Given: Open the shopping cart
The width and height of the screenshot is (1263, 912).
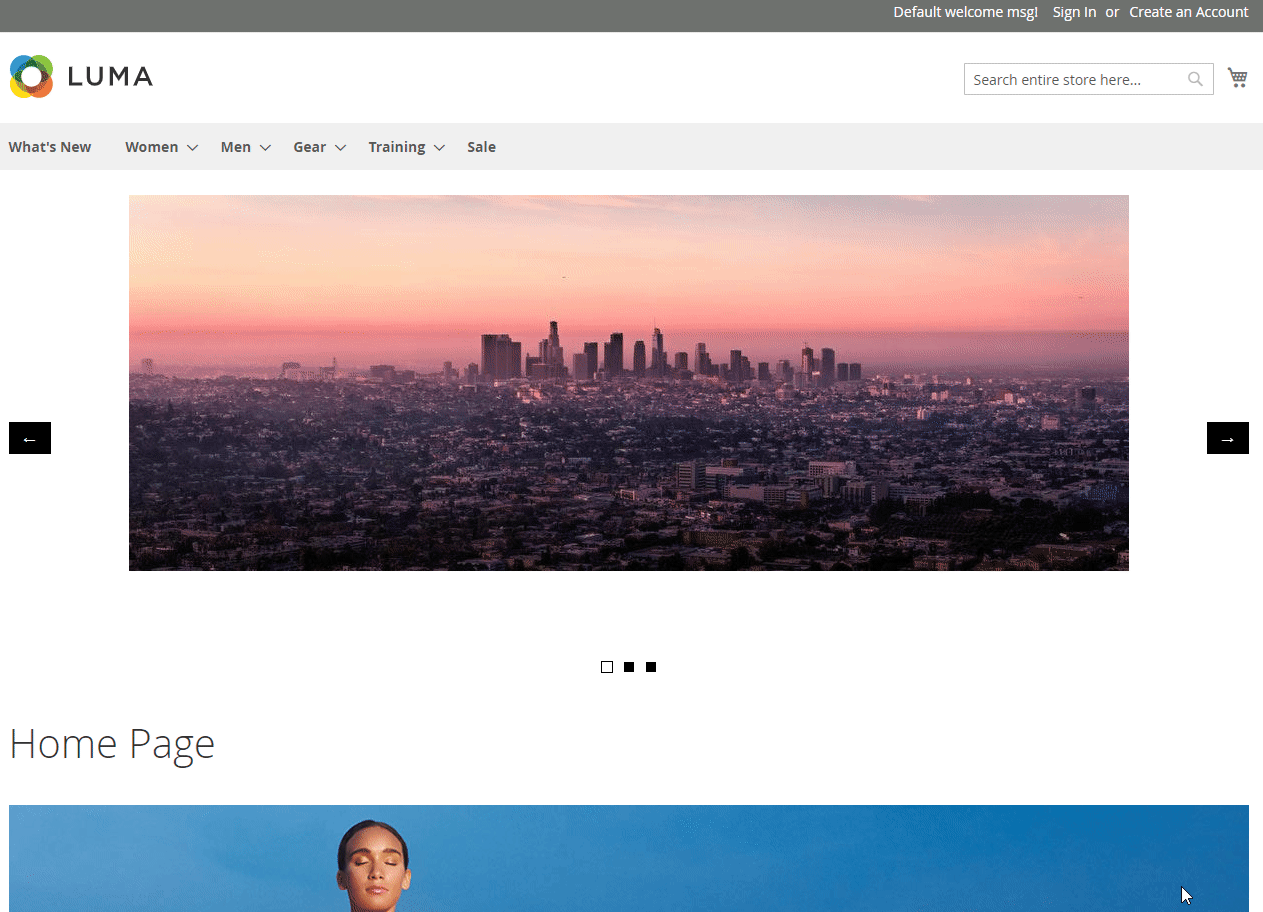Looking at the screenshot, I should (1237, 78).
